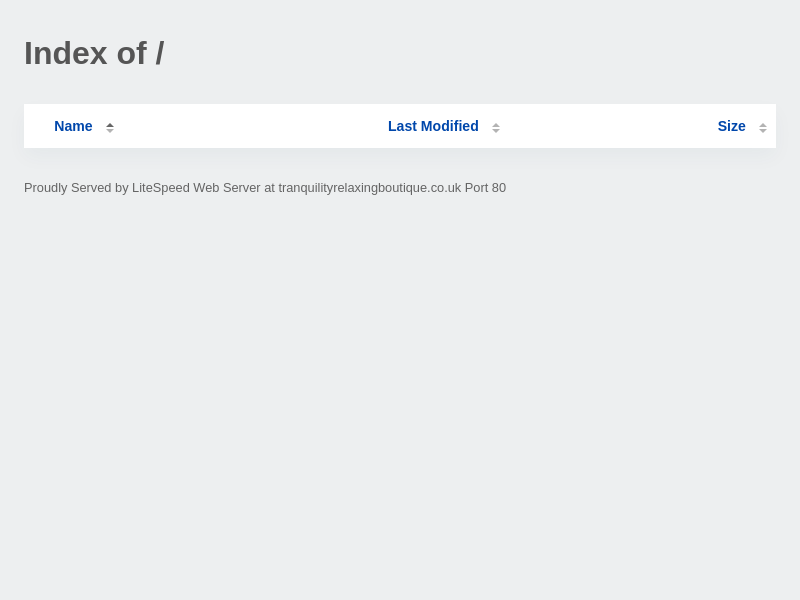Click the empty gray area below the footer
Viewport: 800px width, 600px height.
400,400
